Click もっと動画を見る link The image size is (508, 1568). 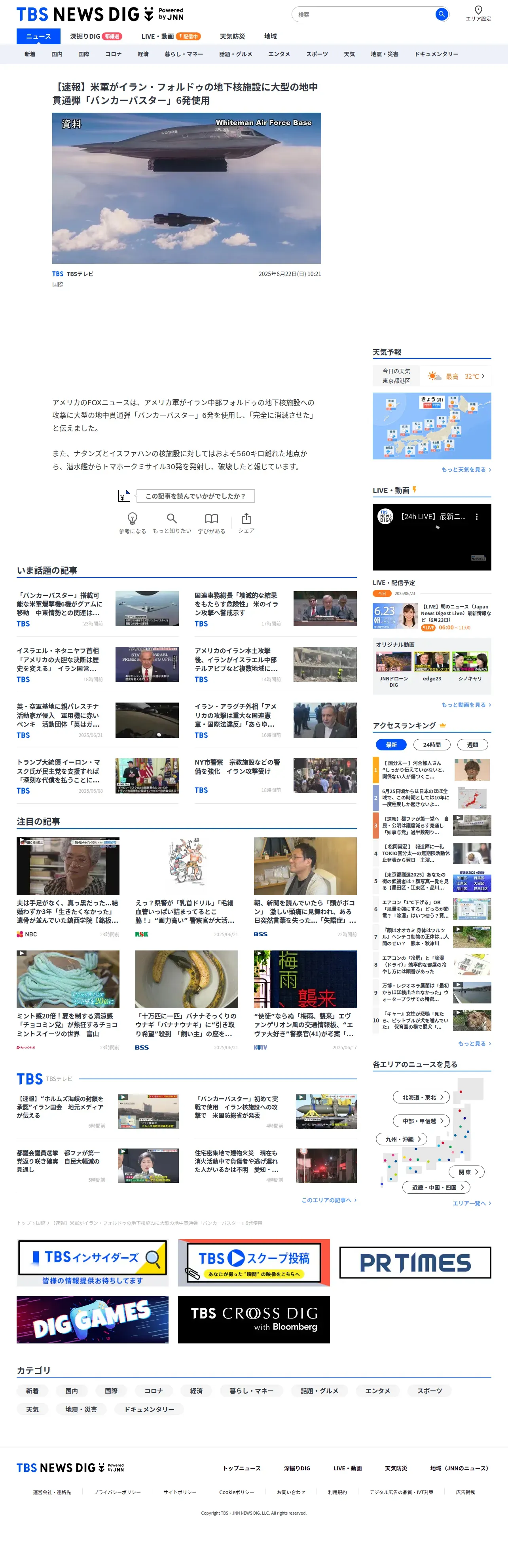click(x=466, y=704)
